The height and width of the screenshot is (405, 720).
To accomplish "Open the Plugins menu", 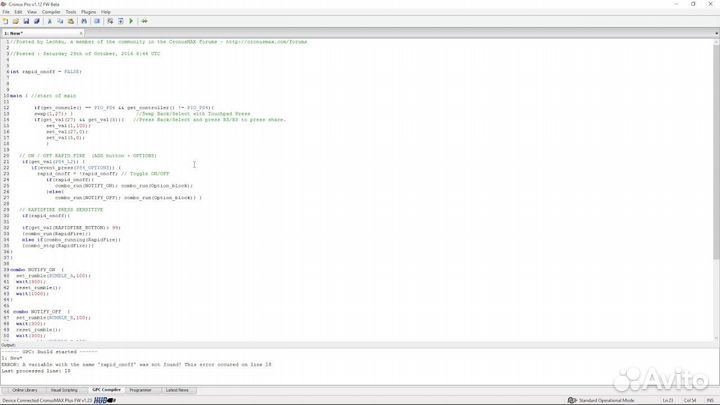I will coord(86,12).
